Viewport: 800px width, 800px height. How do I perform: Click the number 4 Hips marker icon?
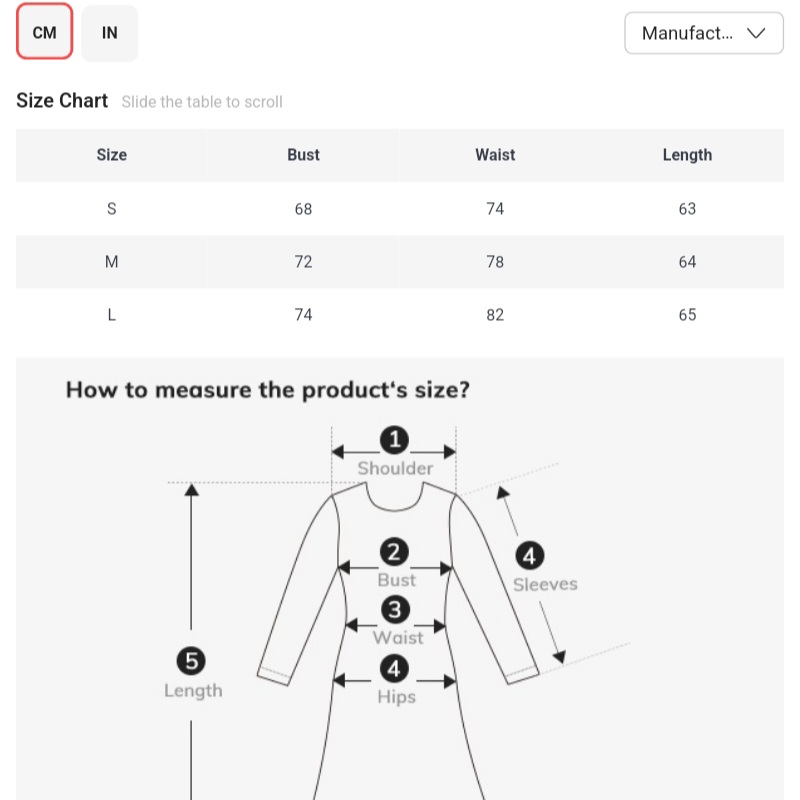click(x=395, y=668)
